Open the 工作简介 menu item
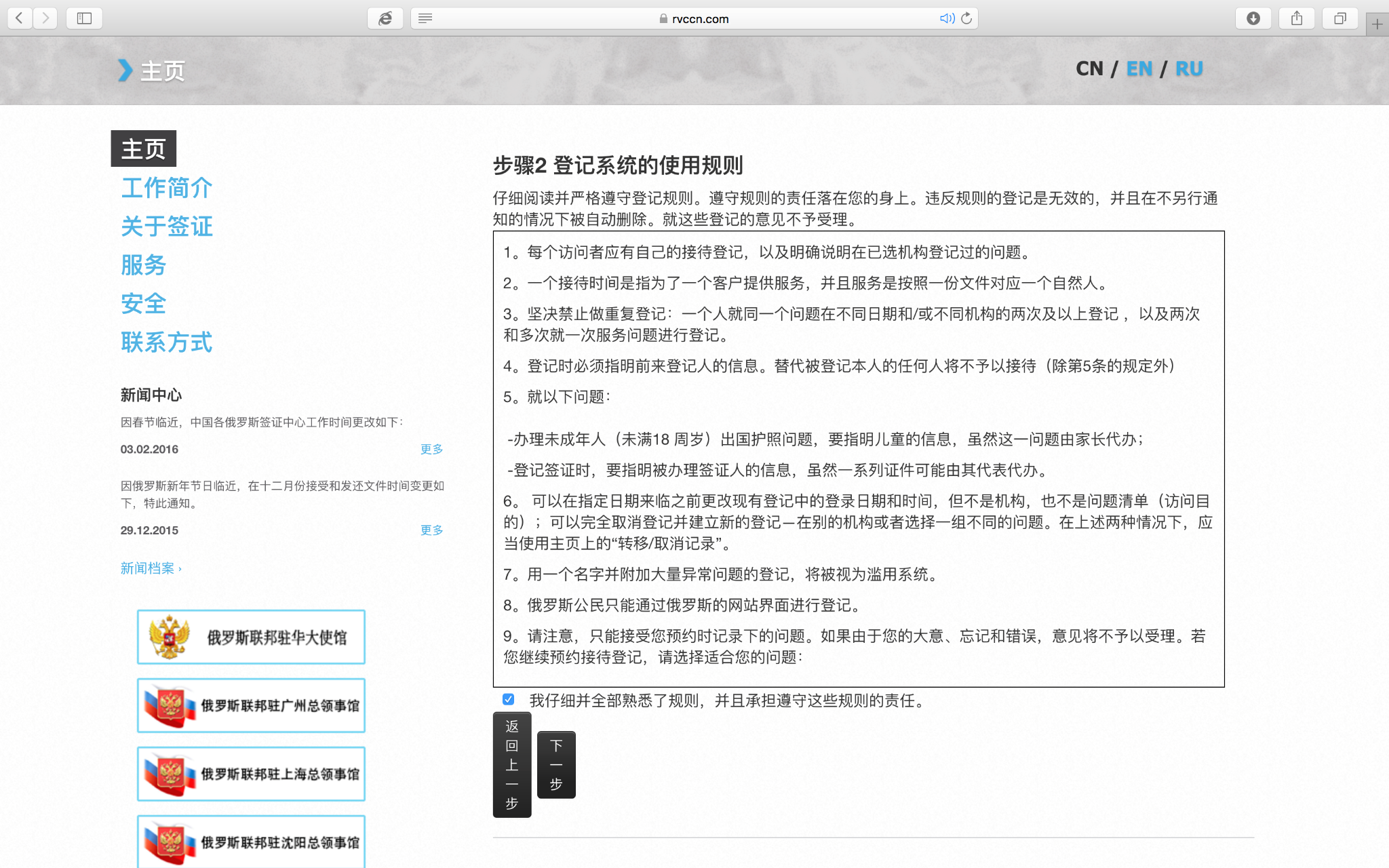1389x868 pixels. click(167, 188)
